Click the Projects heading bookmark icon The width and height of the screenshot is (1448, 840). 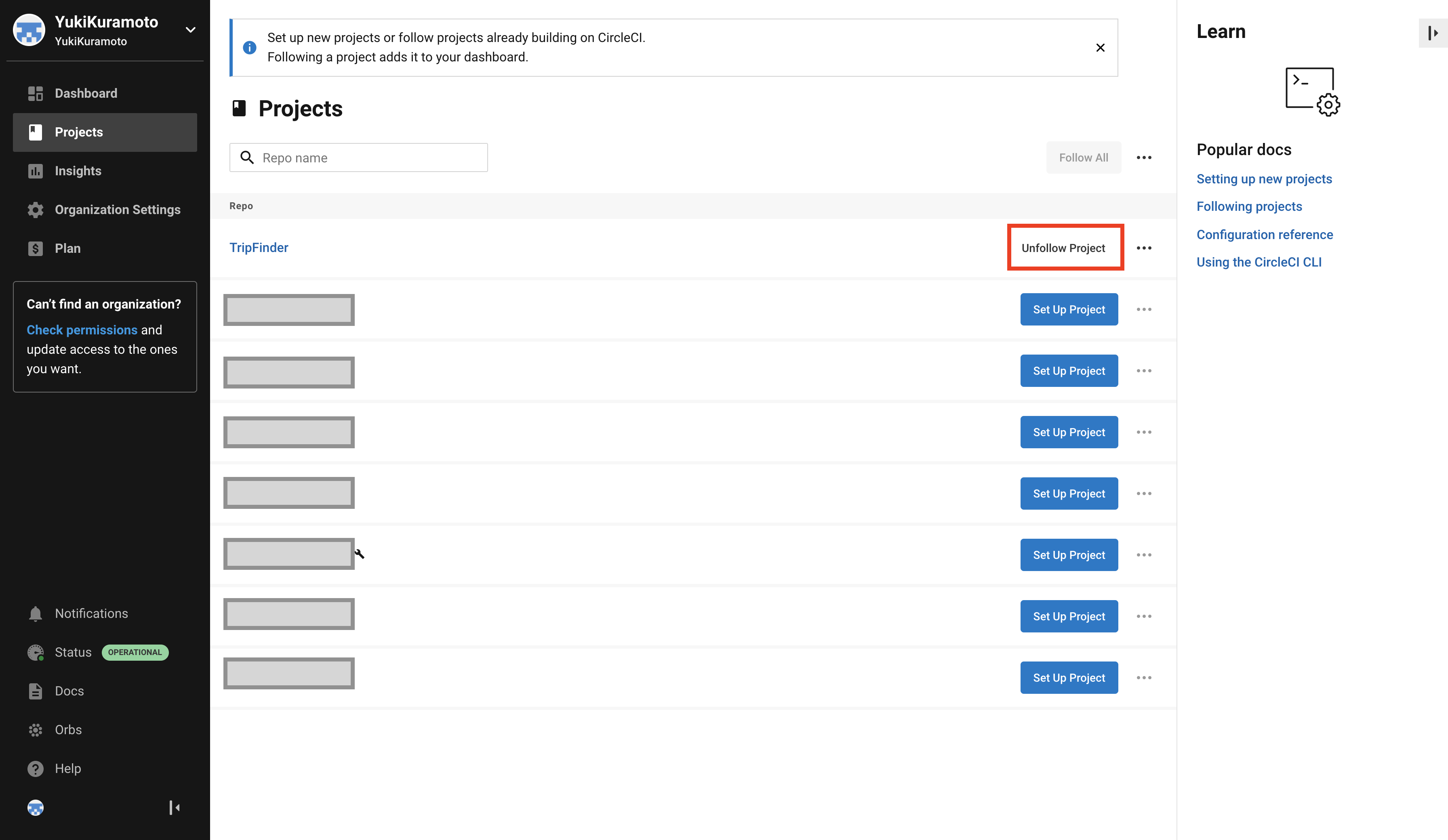point(239,108)
